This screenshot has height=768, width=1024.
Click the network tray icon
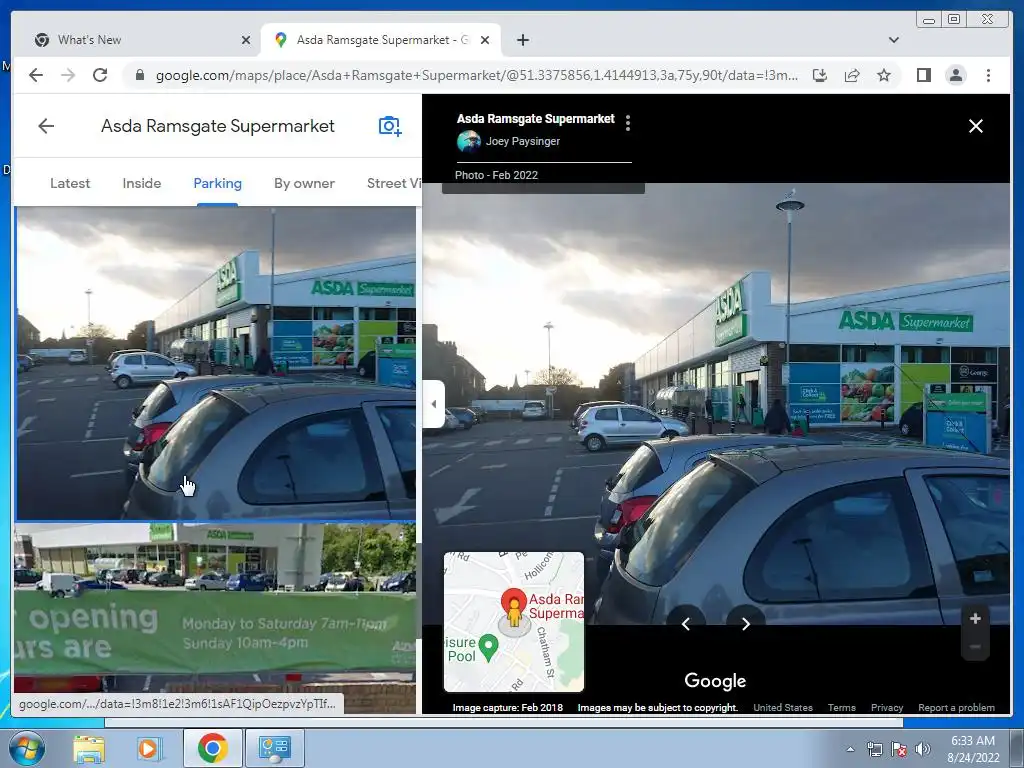pyautogui.click(x=874, y=749)
